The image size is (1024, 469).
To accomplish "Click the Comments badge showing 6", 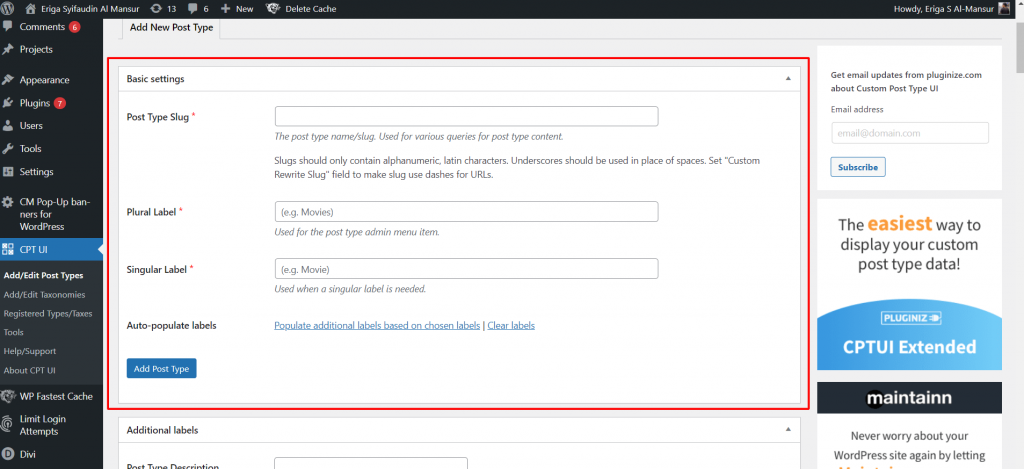I will tap(74, 27).
